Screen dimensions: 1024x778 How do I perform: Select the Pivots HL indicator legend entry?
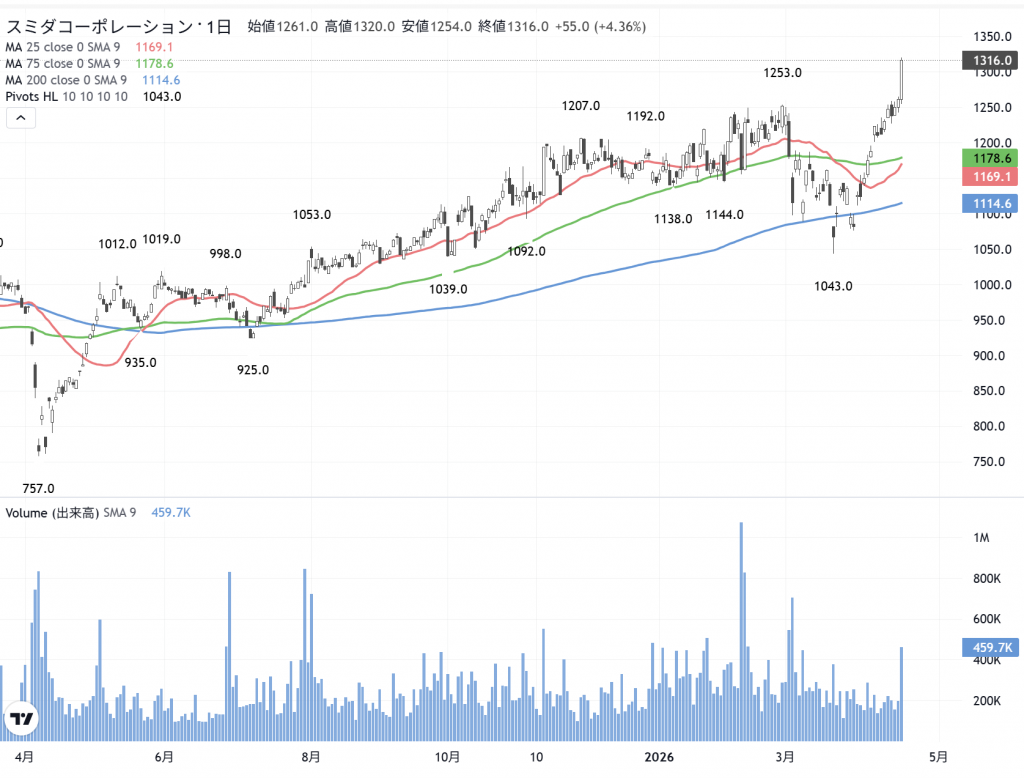(66, 97)
